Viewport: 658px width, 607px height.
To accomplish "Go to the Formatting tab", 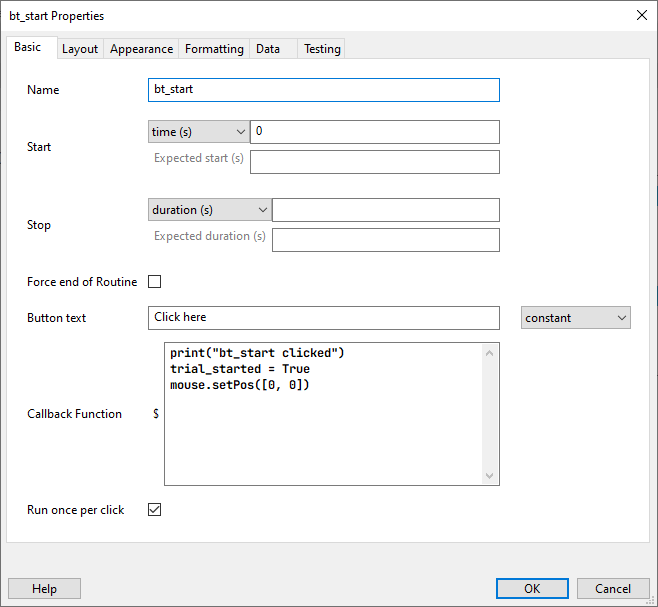I will click(x=214, y=49).
